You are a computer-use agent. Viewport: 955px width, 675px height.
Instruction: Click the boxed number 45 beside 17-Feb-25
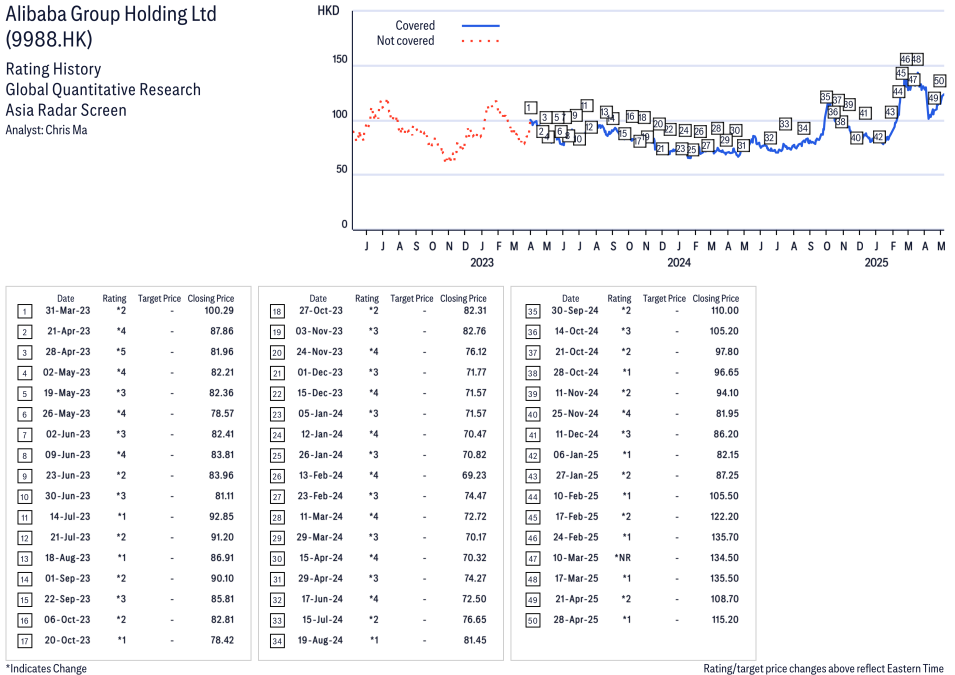[532, 517]
